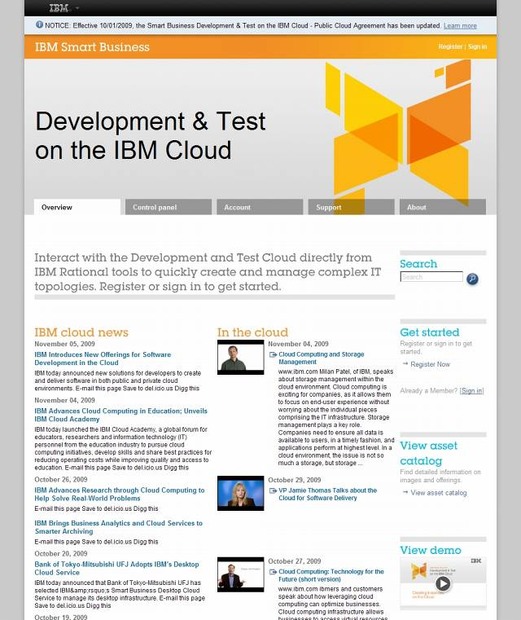Screen dimensions: 521x620
Task: Open IBM Cloud Academy news article
Action: click(x=121, y=415)
